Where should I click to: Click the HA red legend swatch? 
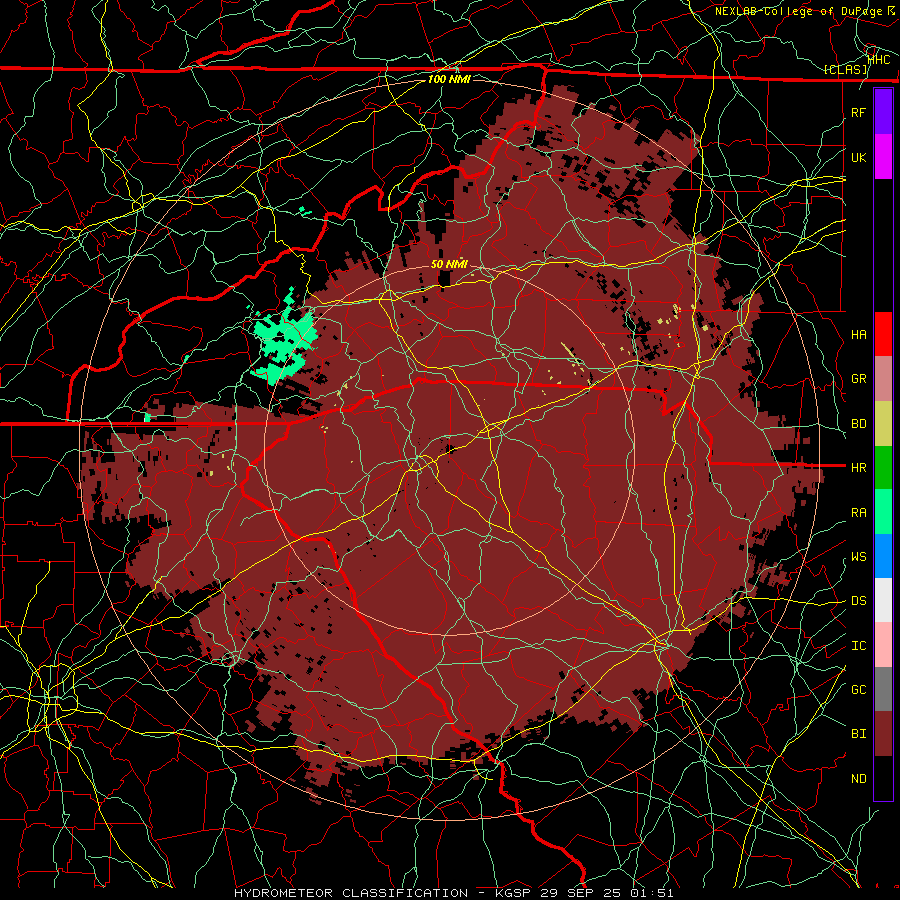883,334
